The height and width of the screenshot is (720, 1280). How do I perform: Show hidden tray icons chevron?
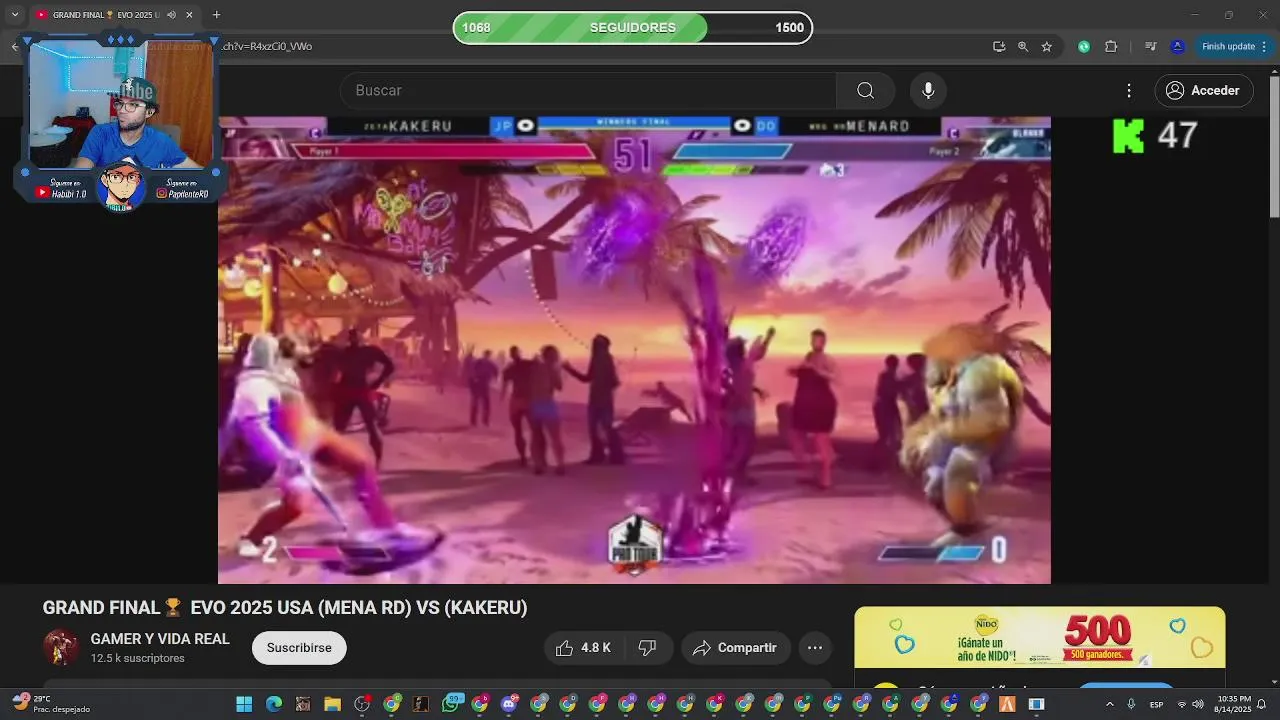click(x=1109, y=704)
